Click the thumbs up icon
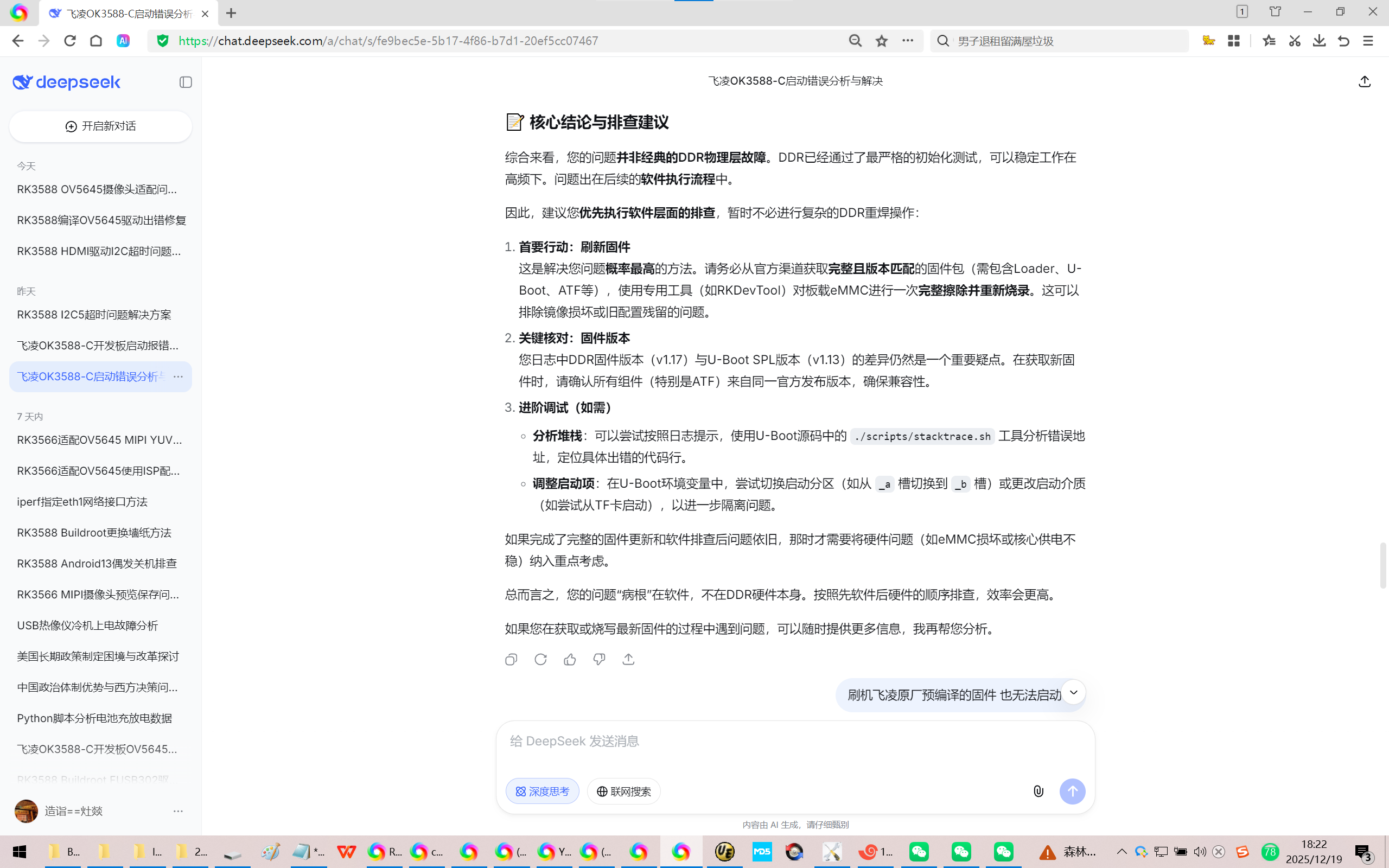This screenshot has width=1389, height=868. [569, 660]
